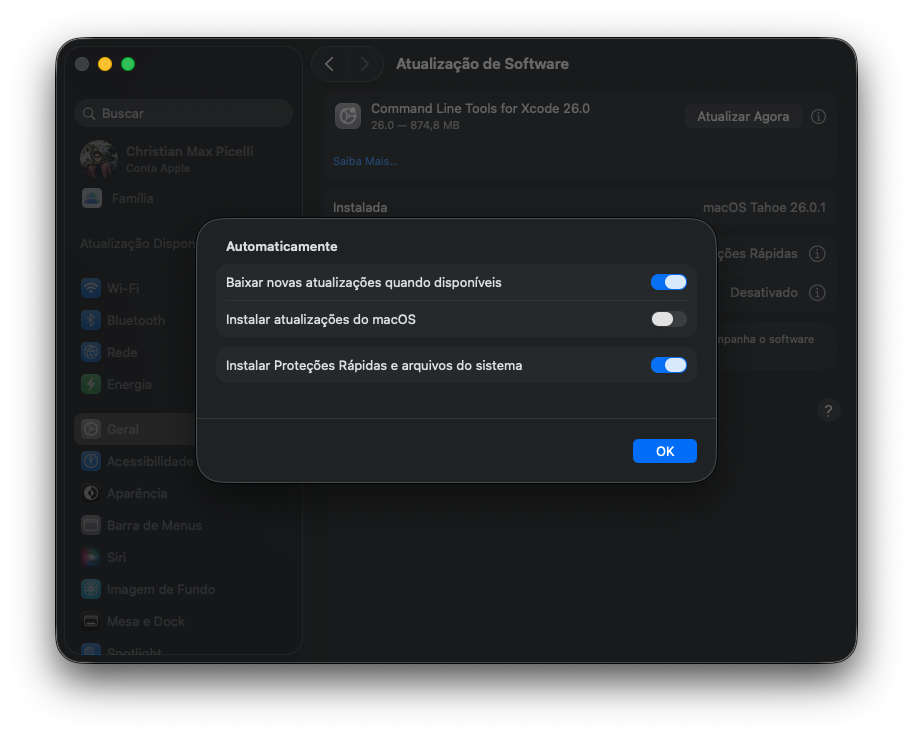
Task: Click the Energia lightning icon
Action: pos(91,384)
